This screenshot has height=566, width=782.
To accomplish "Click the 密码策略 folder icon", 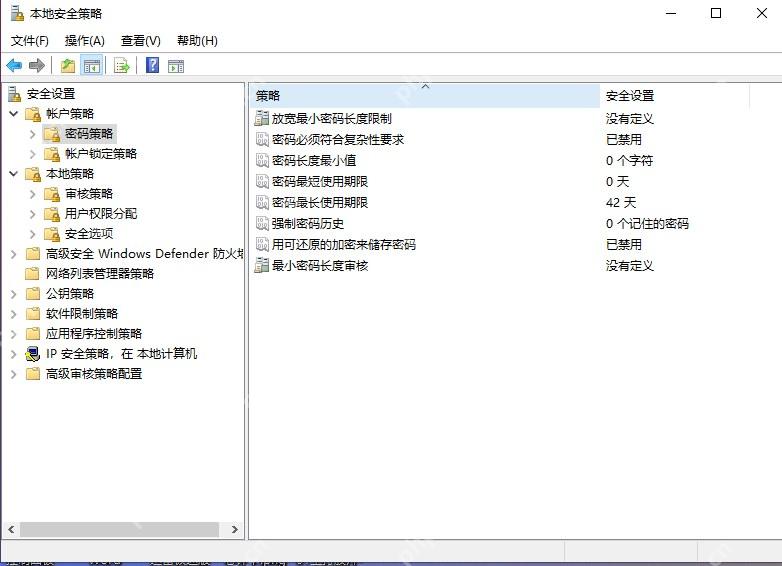I will 52,134.
